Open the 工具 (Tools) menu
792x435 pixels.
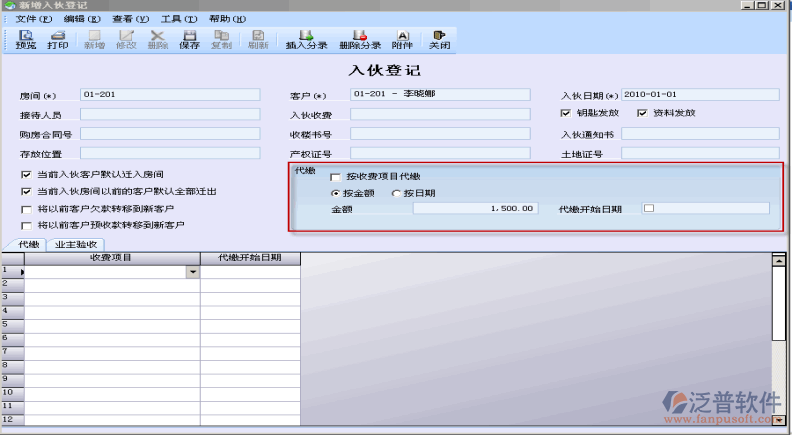pos(178,19)
